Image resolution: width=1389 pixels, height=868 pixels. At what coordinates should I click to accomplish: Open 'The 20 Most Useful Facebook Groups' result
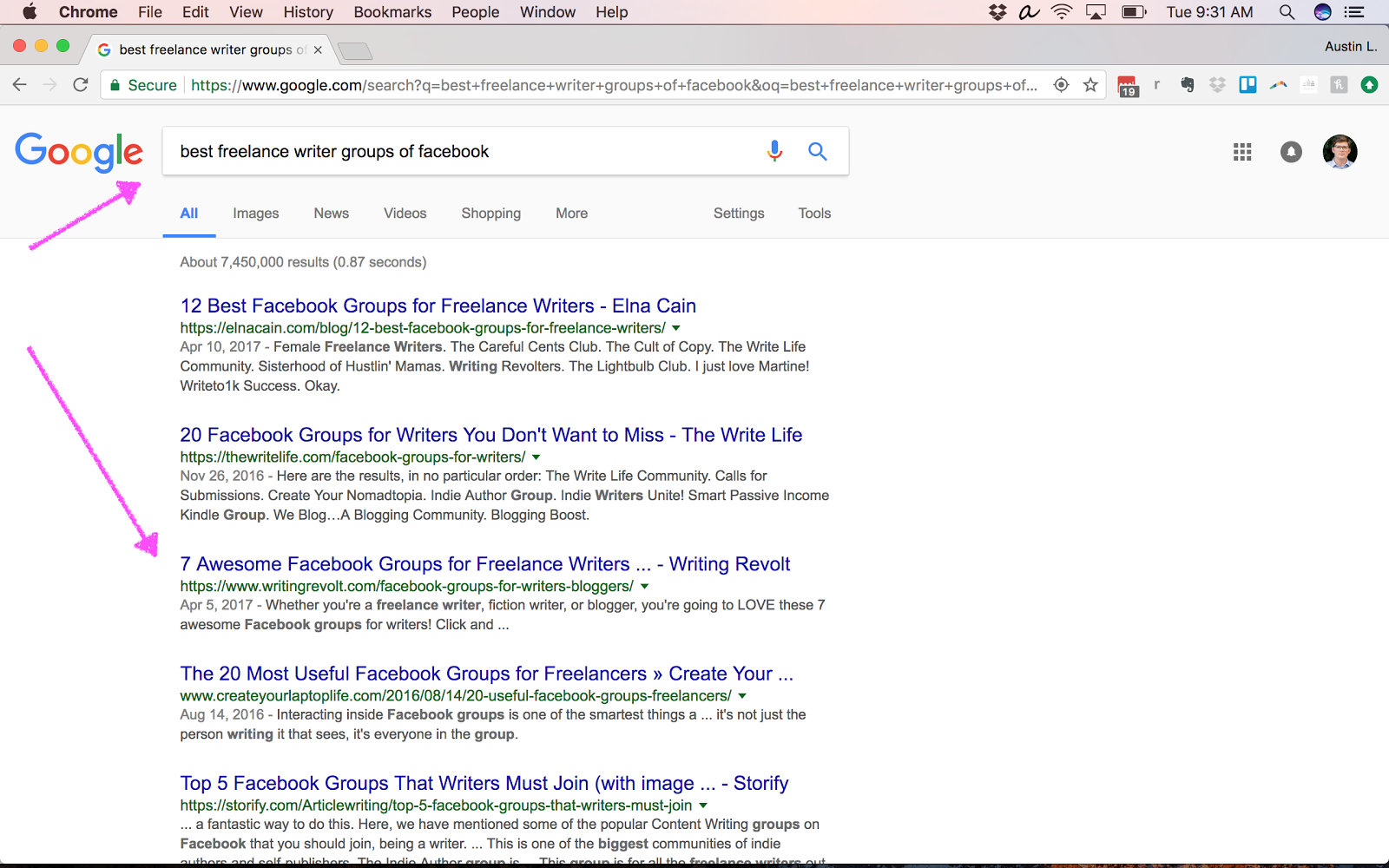[x=487, y=674]
